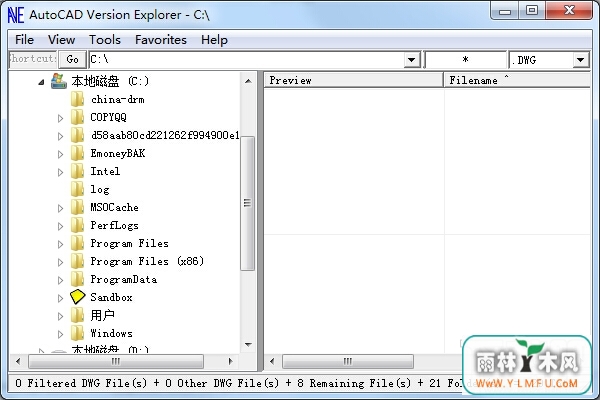This screenshot has width=600, height=400.
Task: Select the ProgramData folder icon
Action: click(x=77, y=279)
